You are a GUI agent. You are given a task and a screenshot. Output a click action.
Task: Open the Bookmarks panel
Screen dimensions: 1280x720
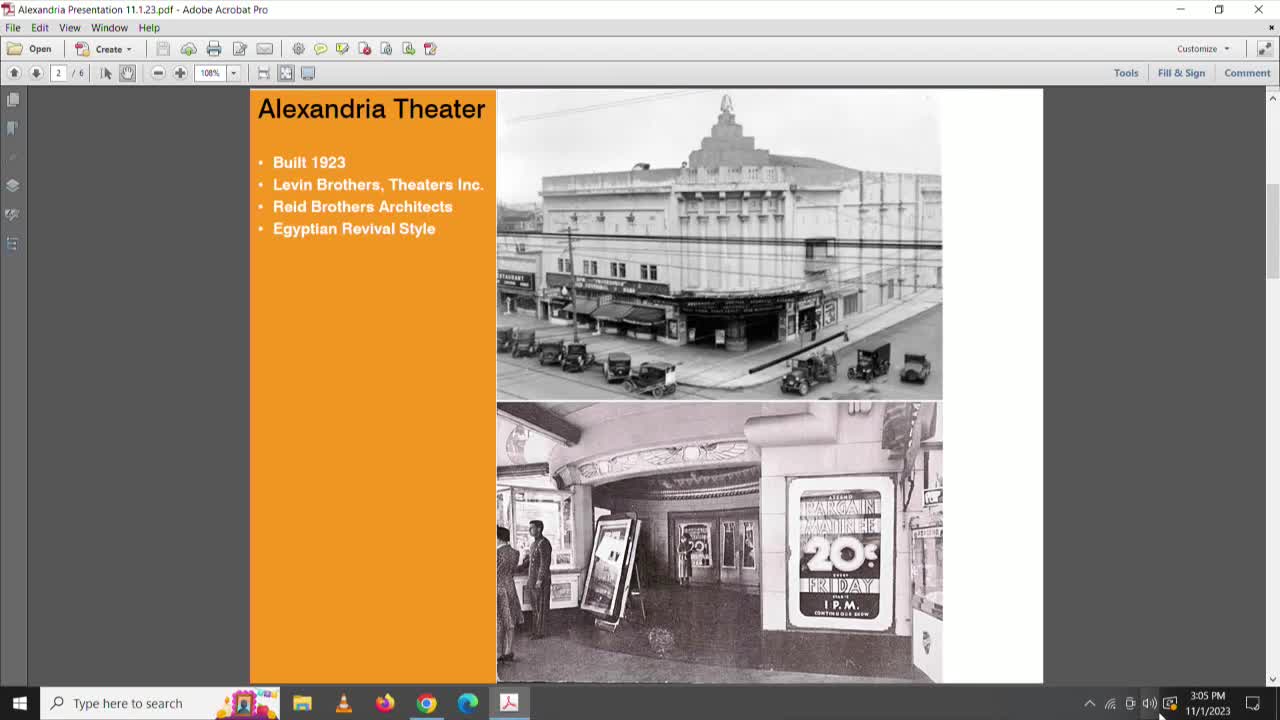[13, 128]
